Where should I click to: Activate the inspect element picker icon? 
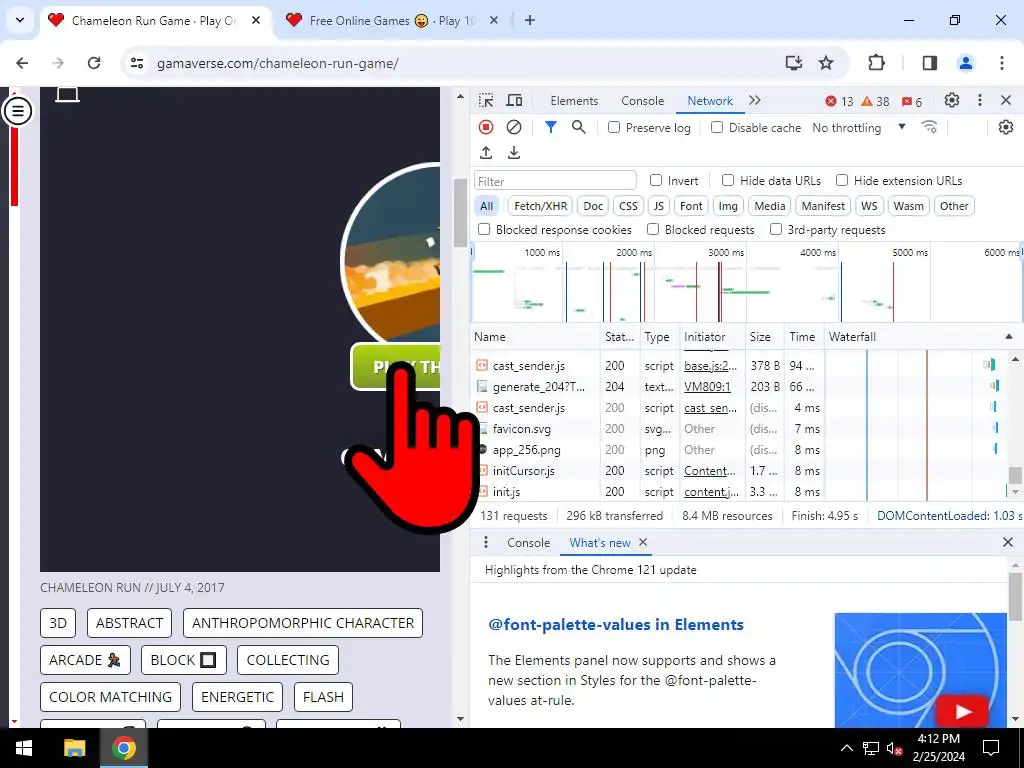click(486, 101)
